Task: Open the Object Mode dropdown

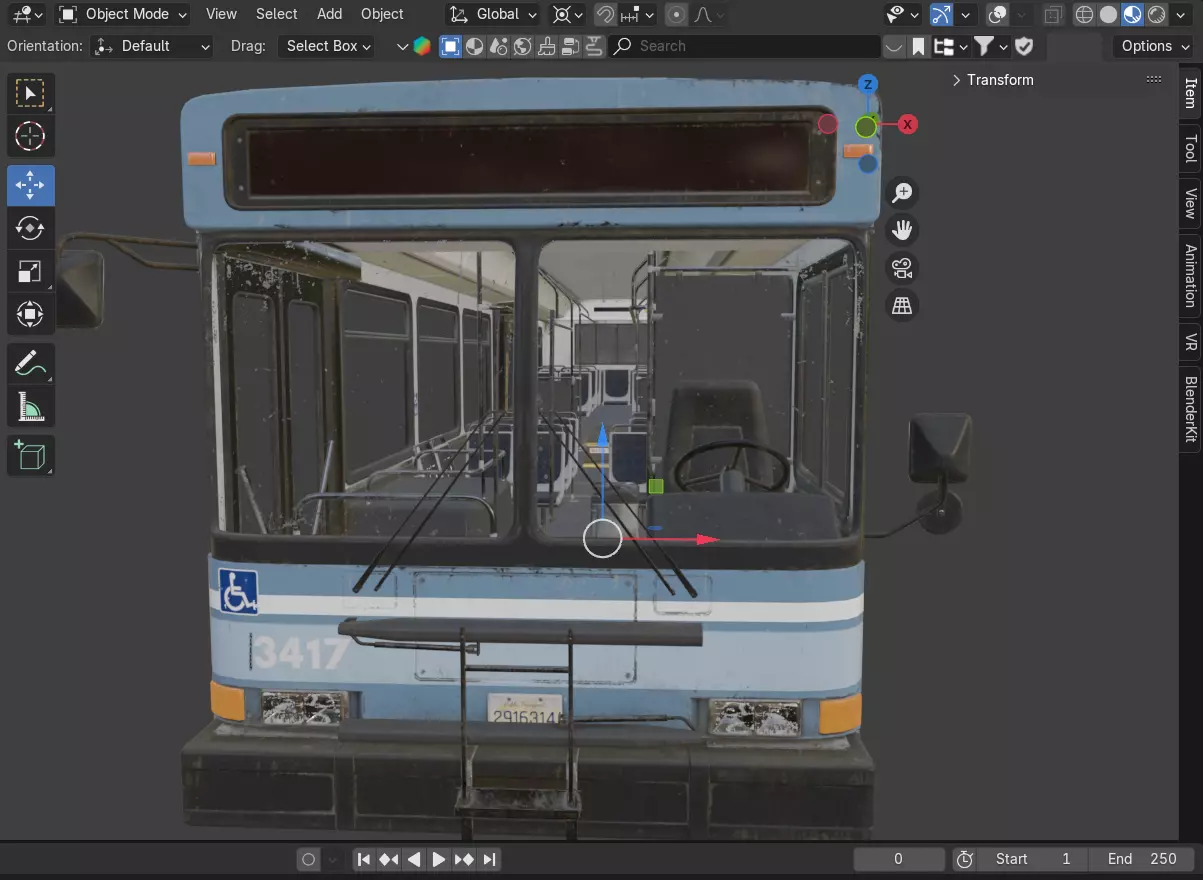Action: (122, 15)
